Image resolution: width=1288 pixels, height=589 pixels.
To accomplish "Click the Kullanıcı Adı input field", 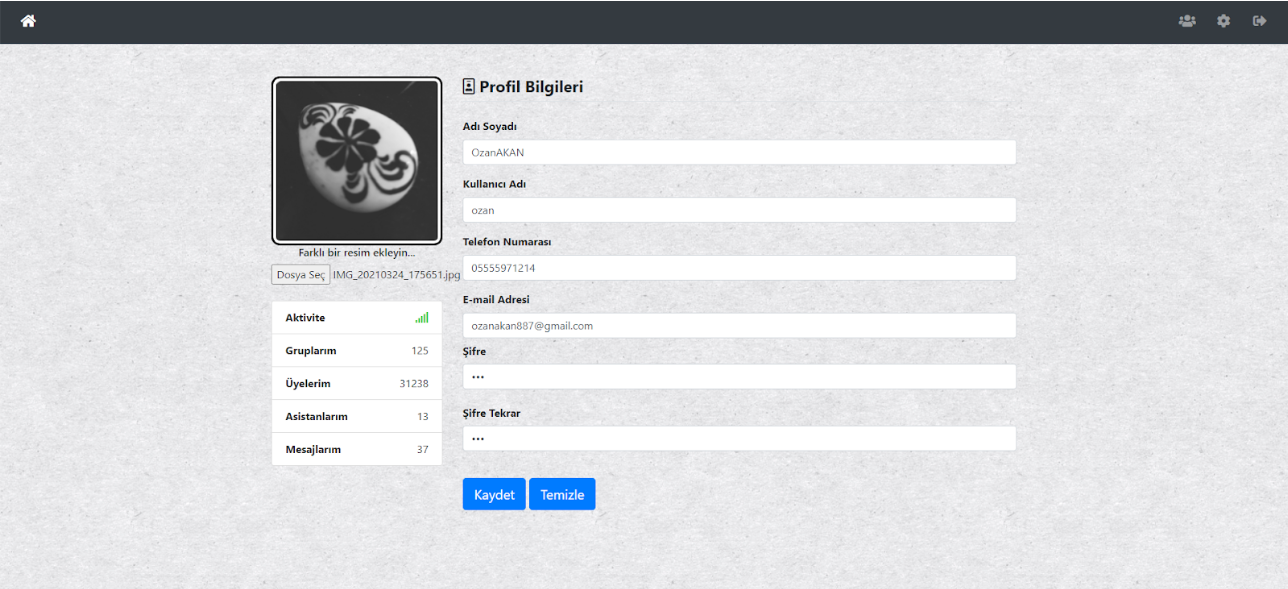I will point(739,210).
